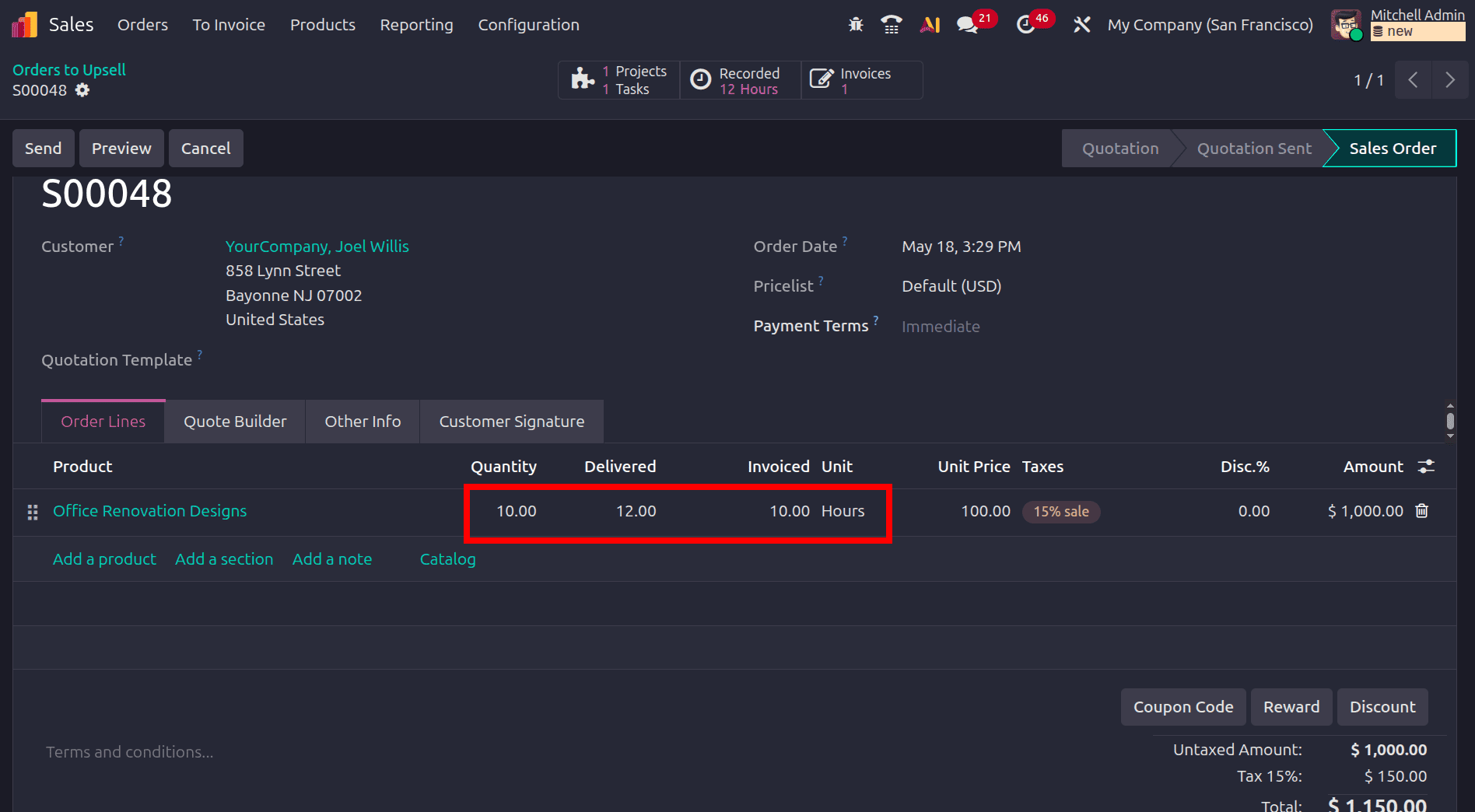
Task: Go to previous record arrow
Action: pyautogui.click(x=1413, y=80)
